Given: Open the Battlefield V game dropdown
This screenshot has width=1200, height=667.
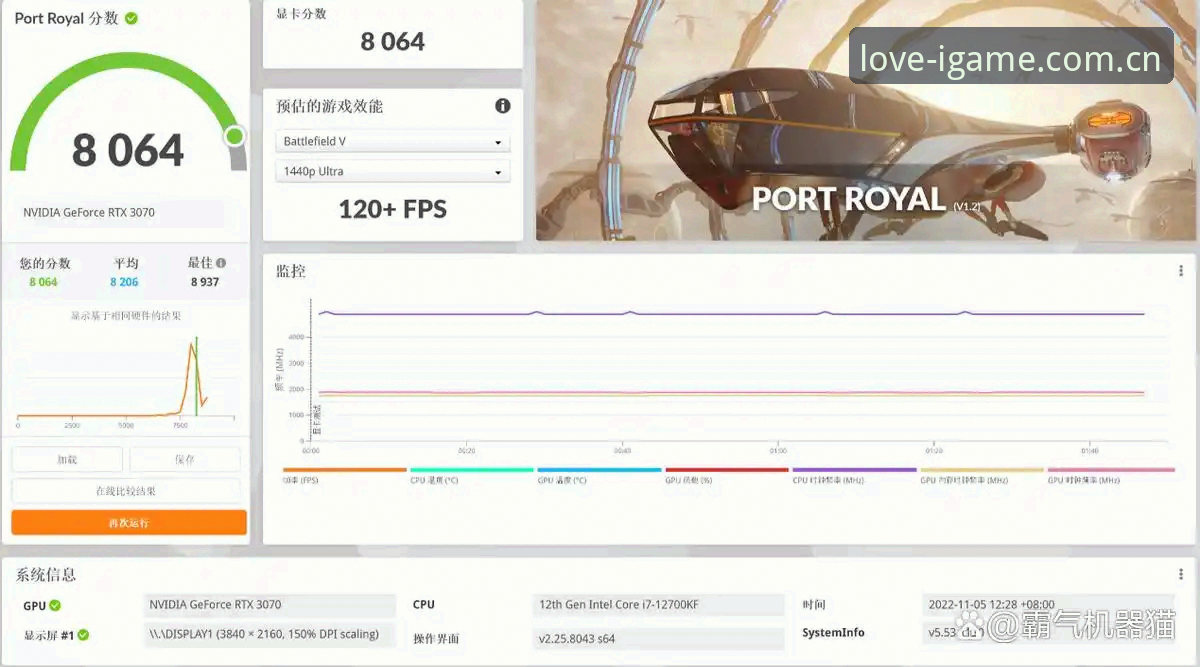Looking at the screenshot, I should point(392,142).
